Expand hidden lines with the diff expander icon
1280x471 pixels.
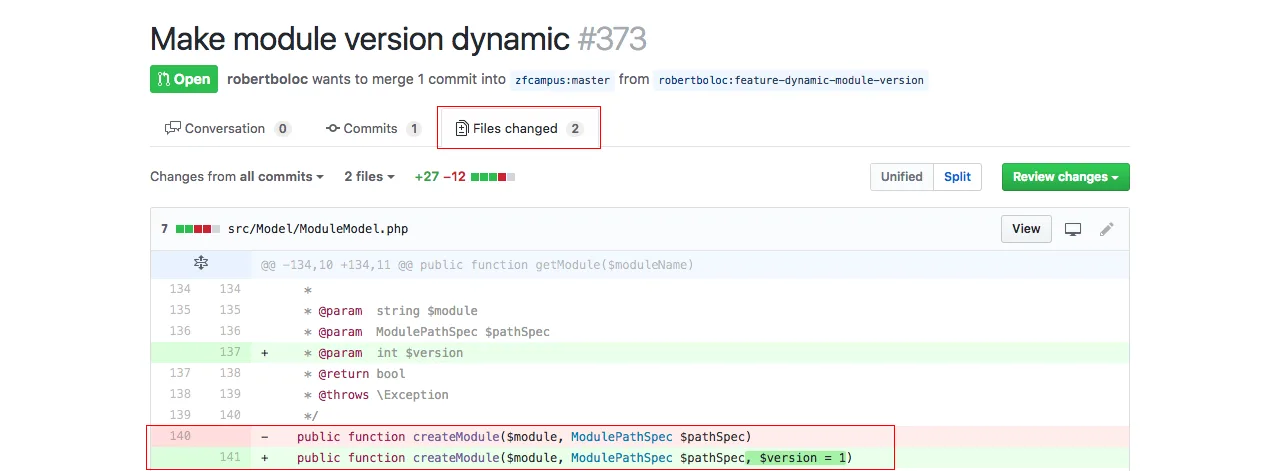pos(201,263)
